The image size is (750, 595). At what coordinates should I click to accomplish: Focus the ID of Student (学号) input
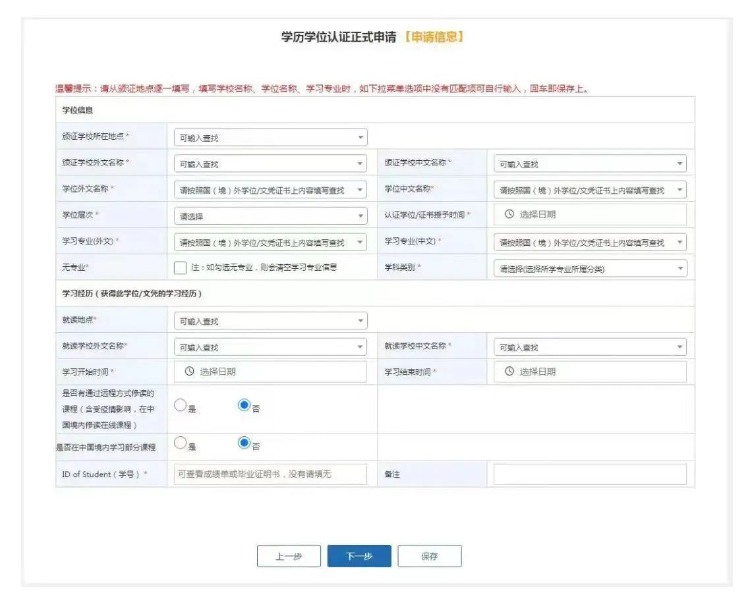[x=270, y=474]
